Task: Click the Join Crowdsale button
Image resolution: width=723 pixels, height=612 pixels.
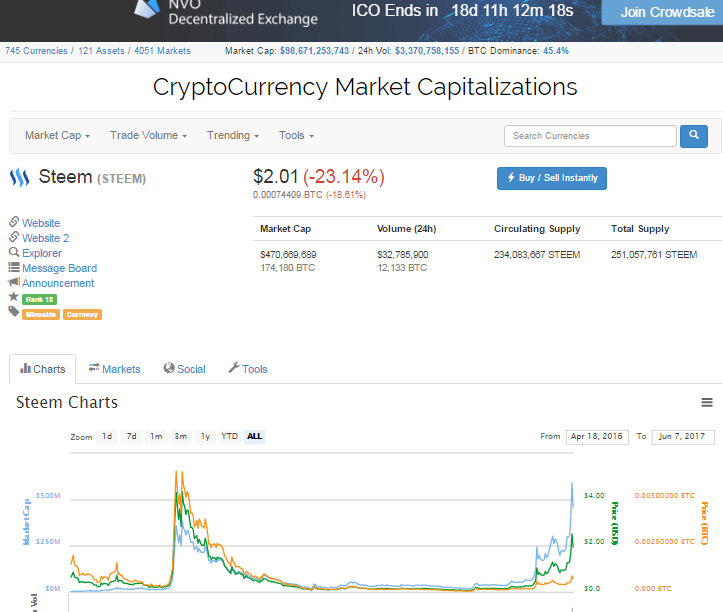Action: click(x=663, y=12)
